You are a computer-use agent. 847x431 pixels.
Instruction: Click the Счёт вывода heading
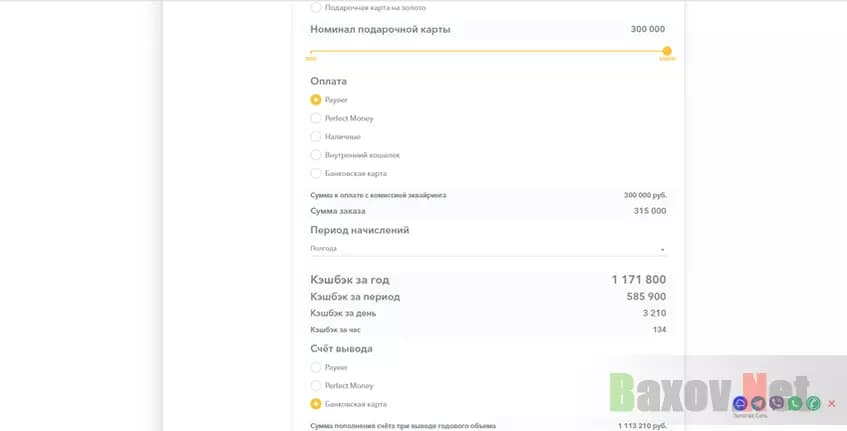point(341,349)
